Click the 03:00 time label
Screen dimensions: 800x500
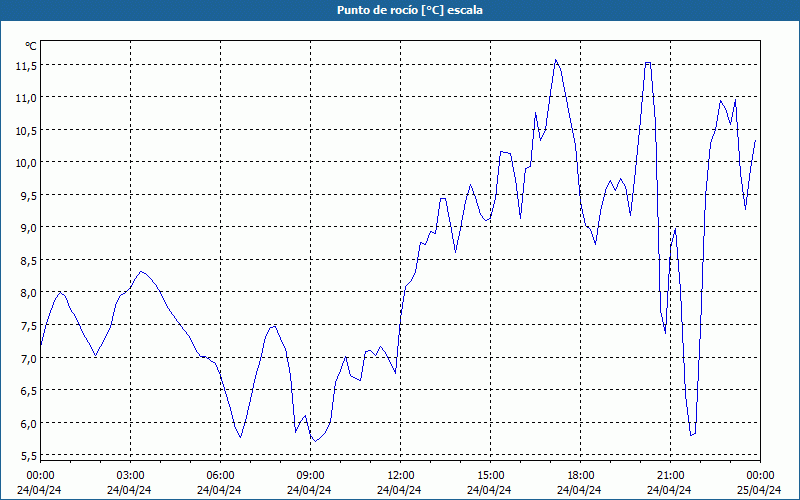pyautogui.click(x=130, y=476)
